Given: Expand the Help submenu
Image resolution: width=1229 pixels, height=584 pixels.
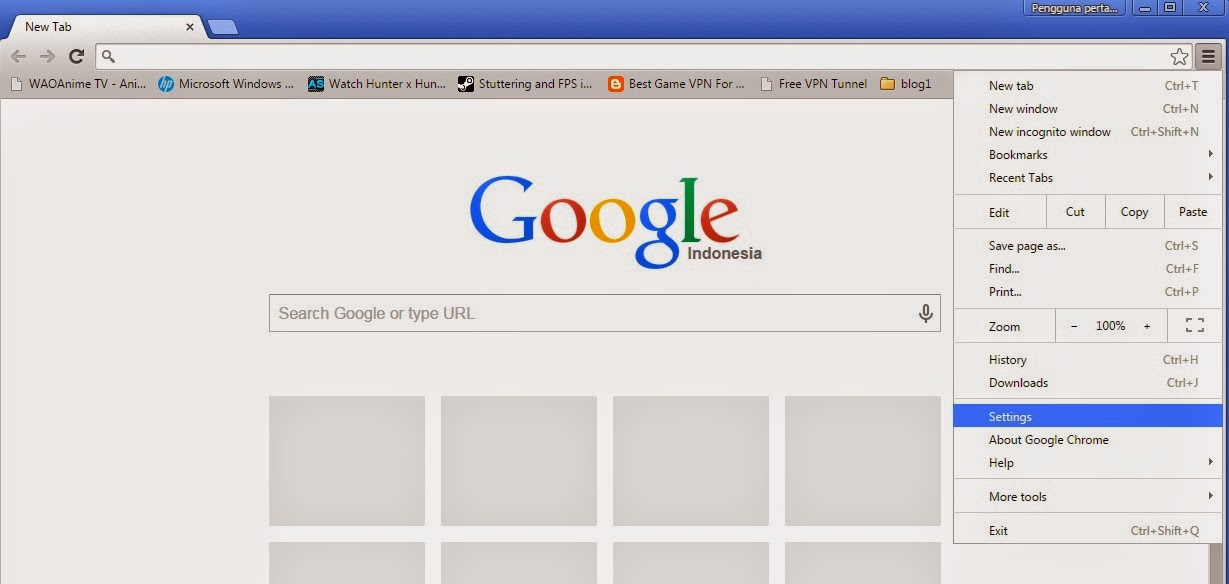Looking at the screenshot, I should [1088, 463].
